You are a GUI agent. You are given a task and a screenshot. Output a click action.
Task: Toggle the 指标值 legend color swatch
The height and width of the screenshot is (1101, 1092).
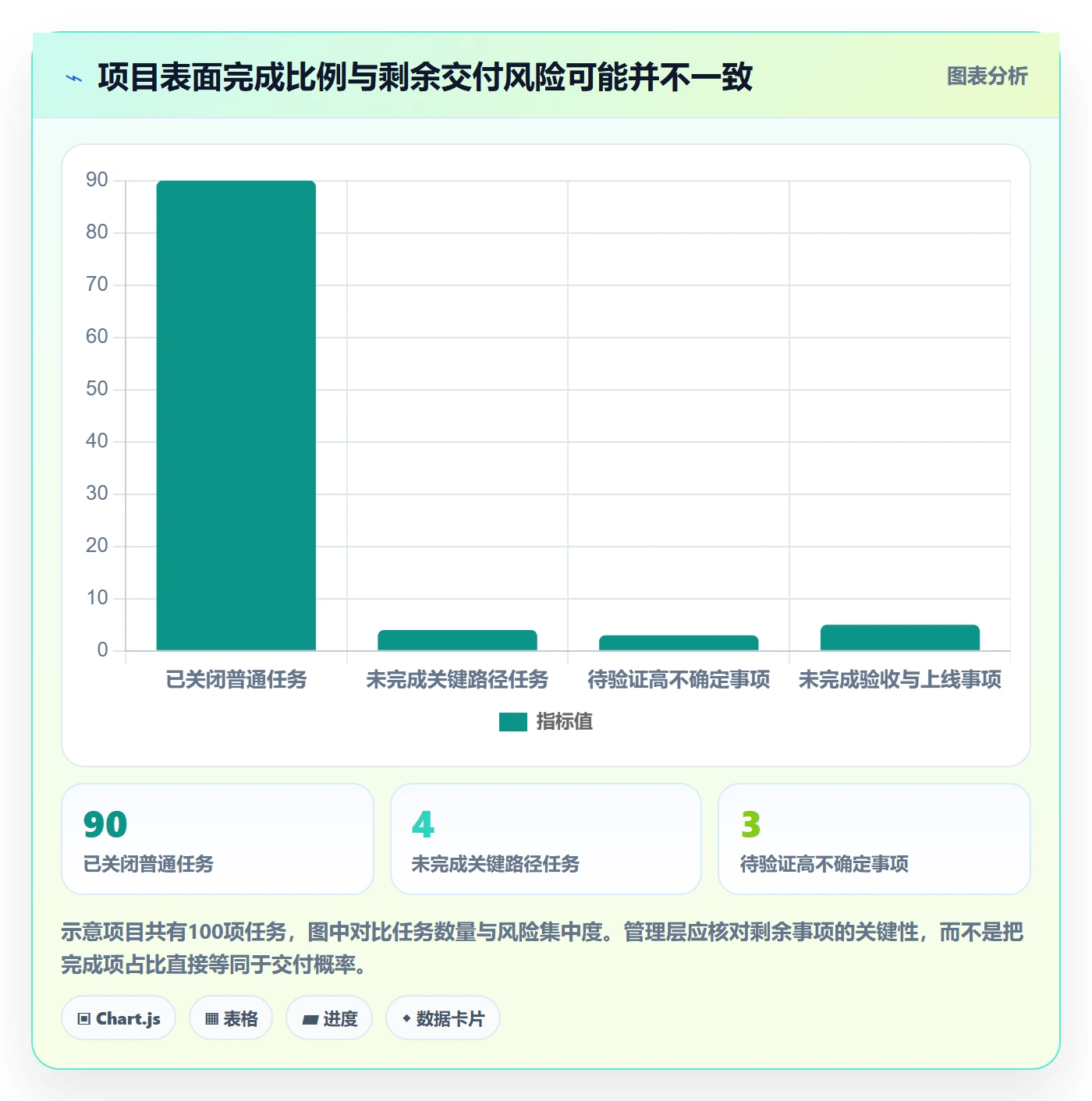[x=513, y=722]
